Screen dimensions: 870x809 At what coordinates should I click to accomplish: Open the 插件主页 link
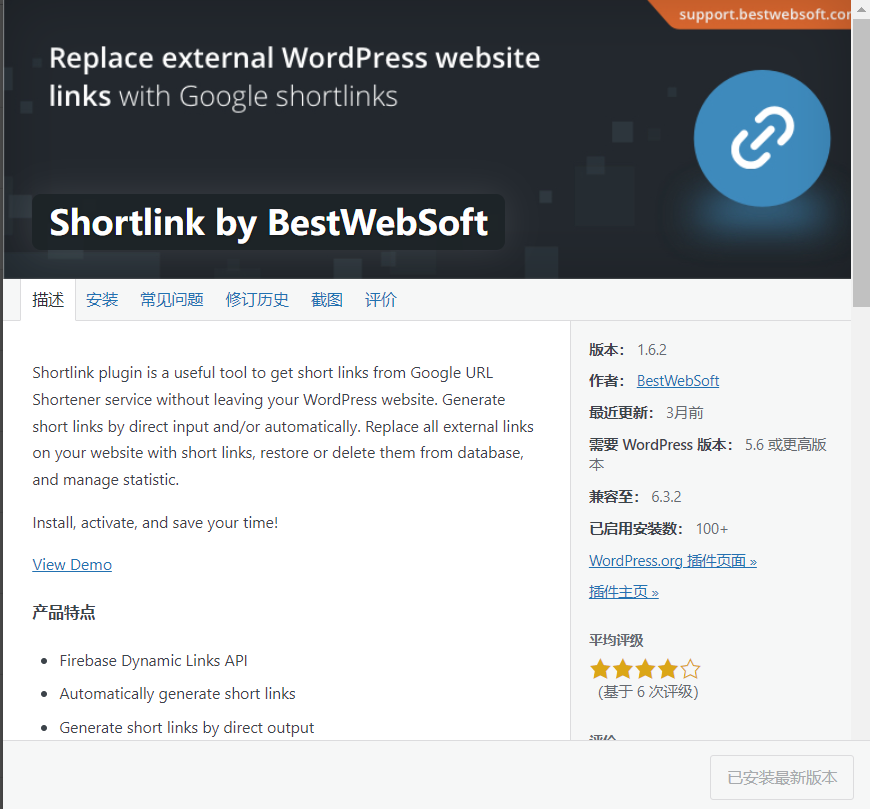[x=624, y=592]
